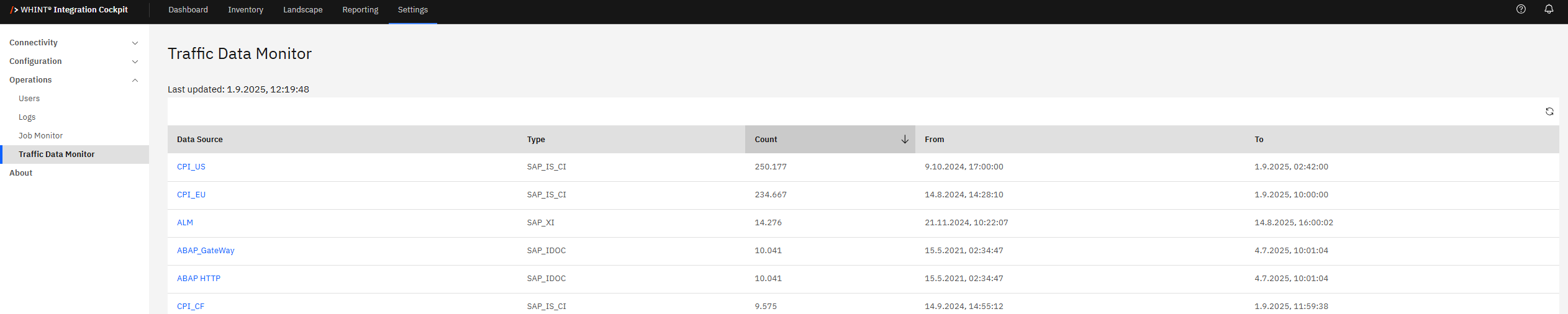Select Job Monitor in sidebar
This screenshot has width=1568, height=314.
click(x=40, y=136)
